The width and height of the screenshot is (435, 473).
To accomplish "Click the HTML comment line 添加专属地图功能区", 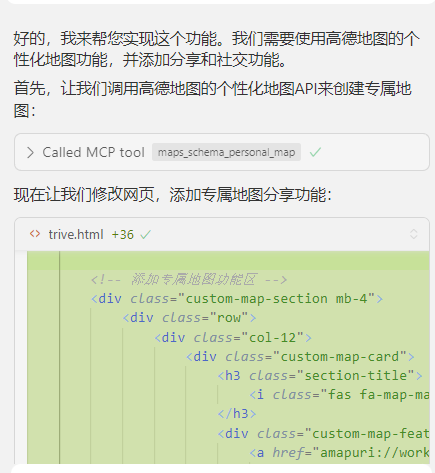I will tap(189, 279).
